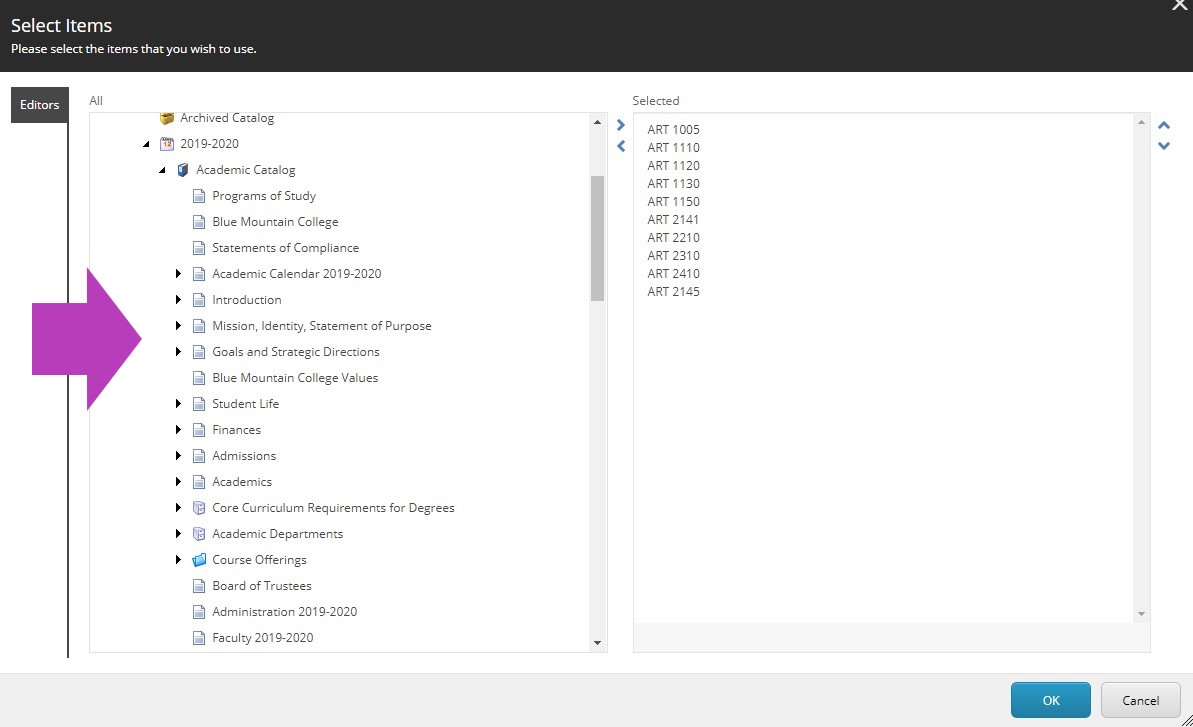Viewport: 1193px width, 727px height.
Task: Select Board of Trustees tree item
Action: [262, 586]
